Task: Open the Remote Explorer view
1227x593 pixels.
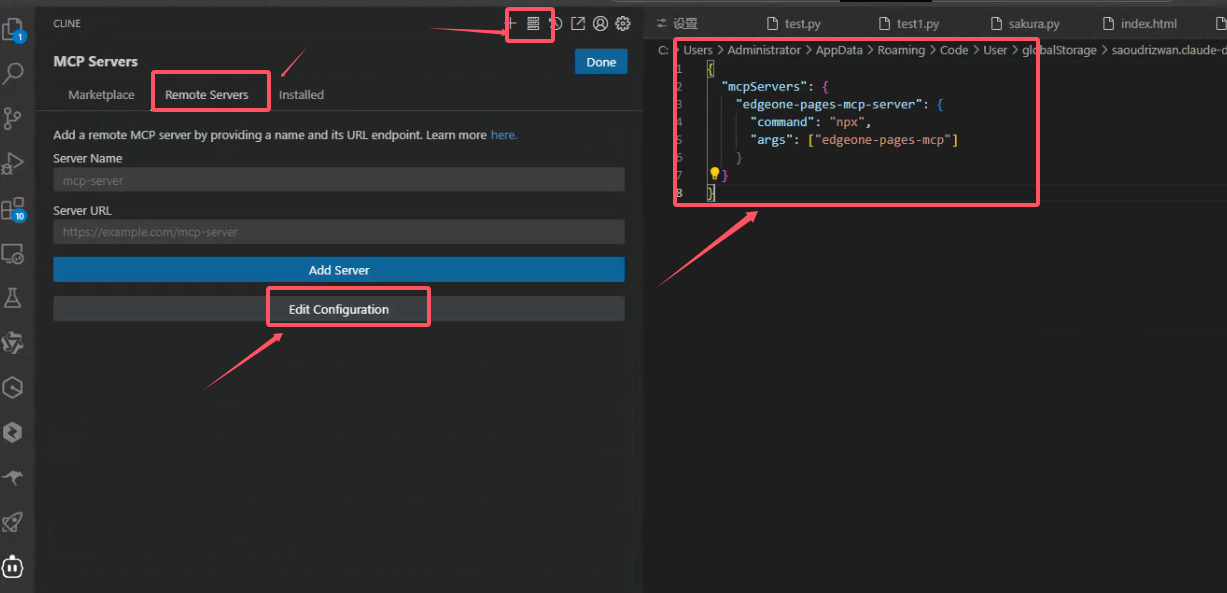Action: [13, 254]
